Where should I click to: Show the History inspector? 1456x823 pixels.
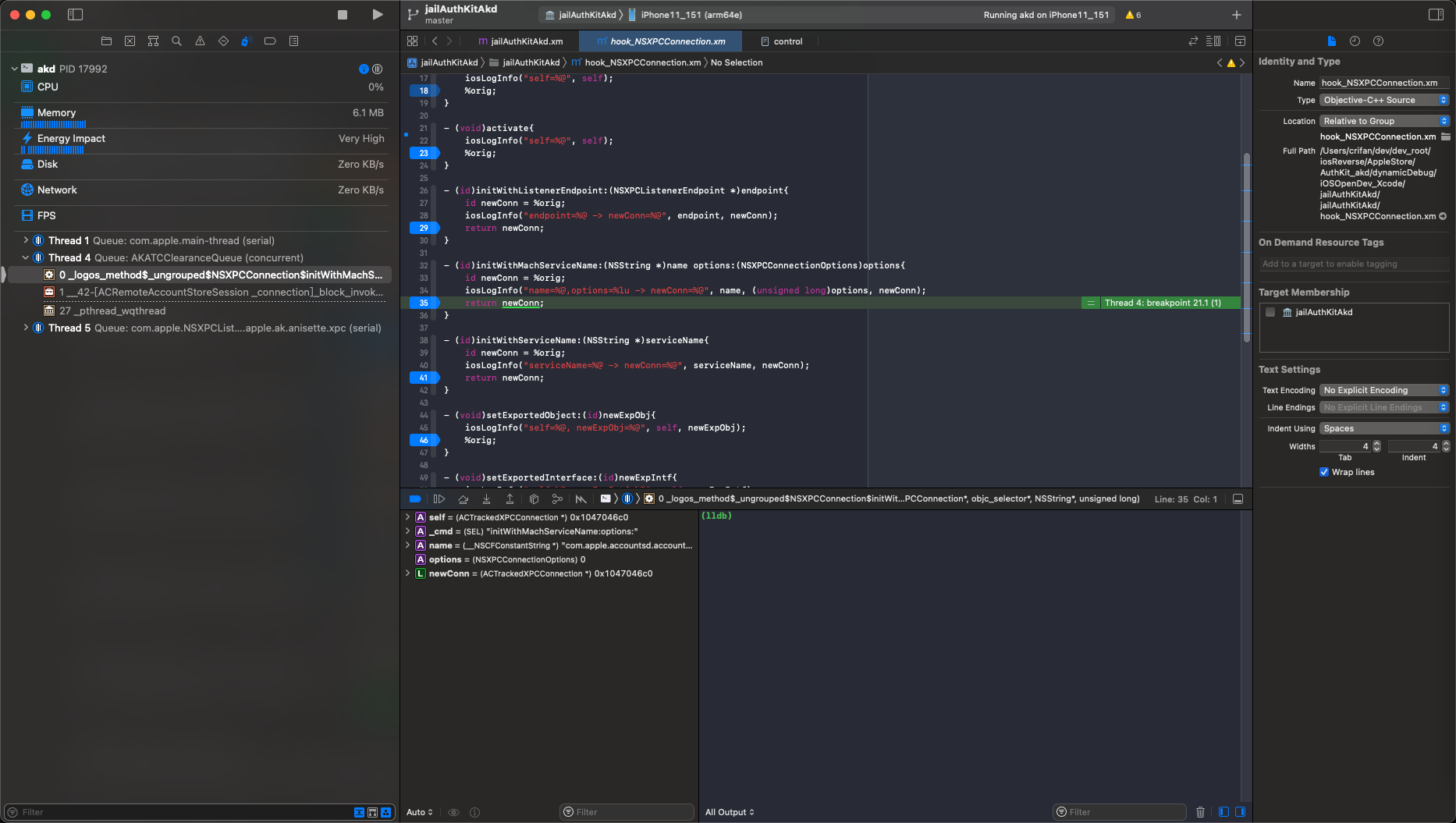pyautogui.click(x=1355, y=41)
